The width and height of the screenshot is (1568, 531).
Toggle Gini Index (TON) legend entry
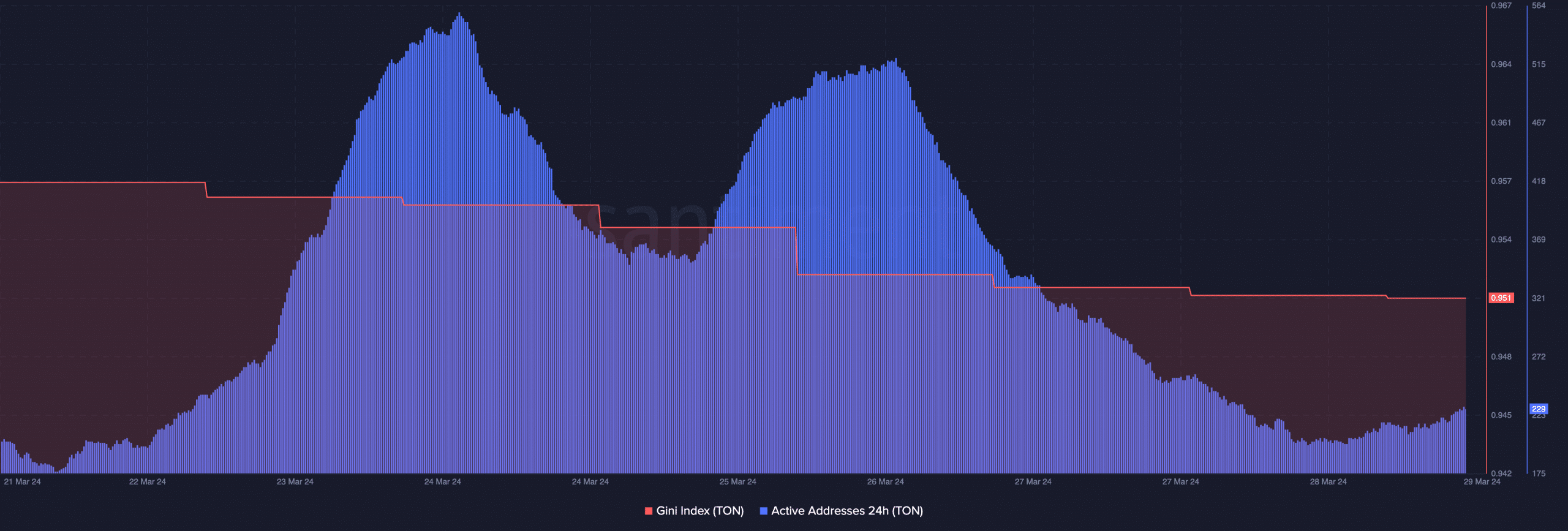[x=694, y=511]
